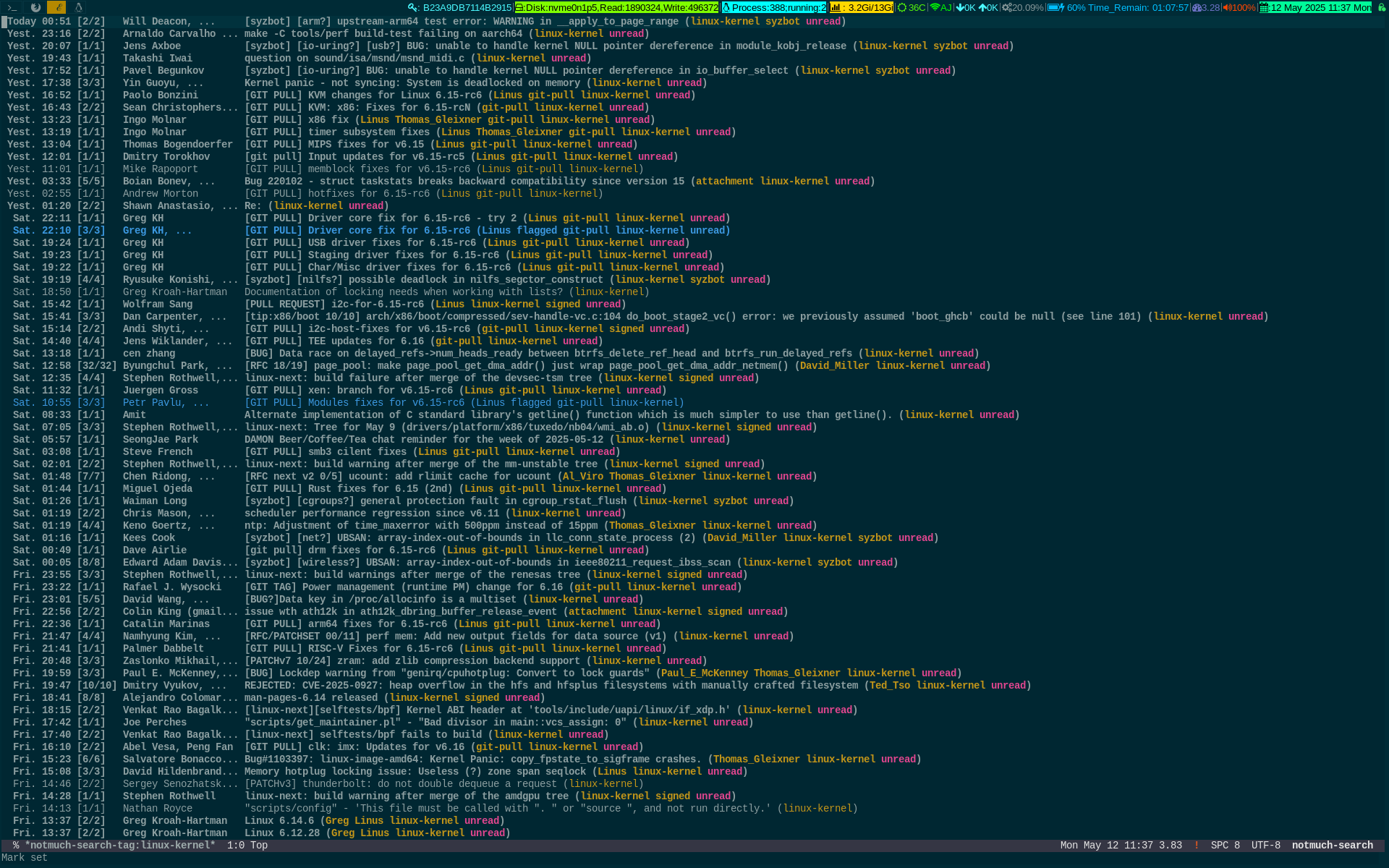Screen dimensions: 1389x868
Task: Click the CPU usage 20.09% gear indicator
Action: point(1022,7)
